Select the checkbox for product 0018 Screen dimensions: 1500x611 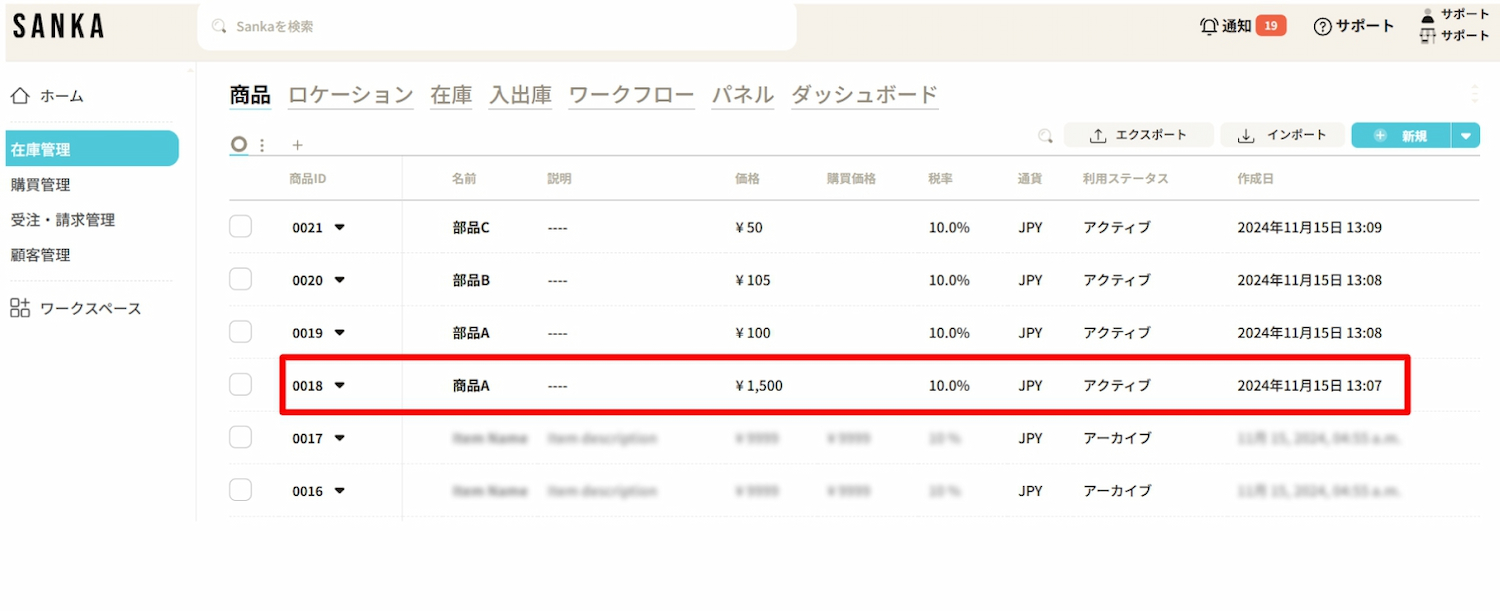[x=240, y=385]
